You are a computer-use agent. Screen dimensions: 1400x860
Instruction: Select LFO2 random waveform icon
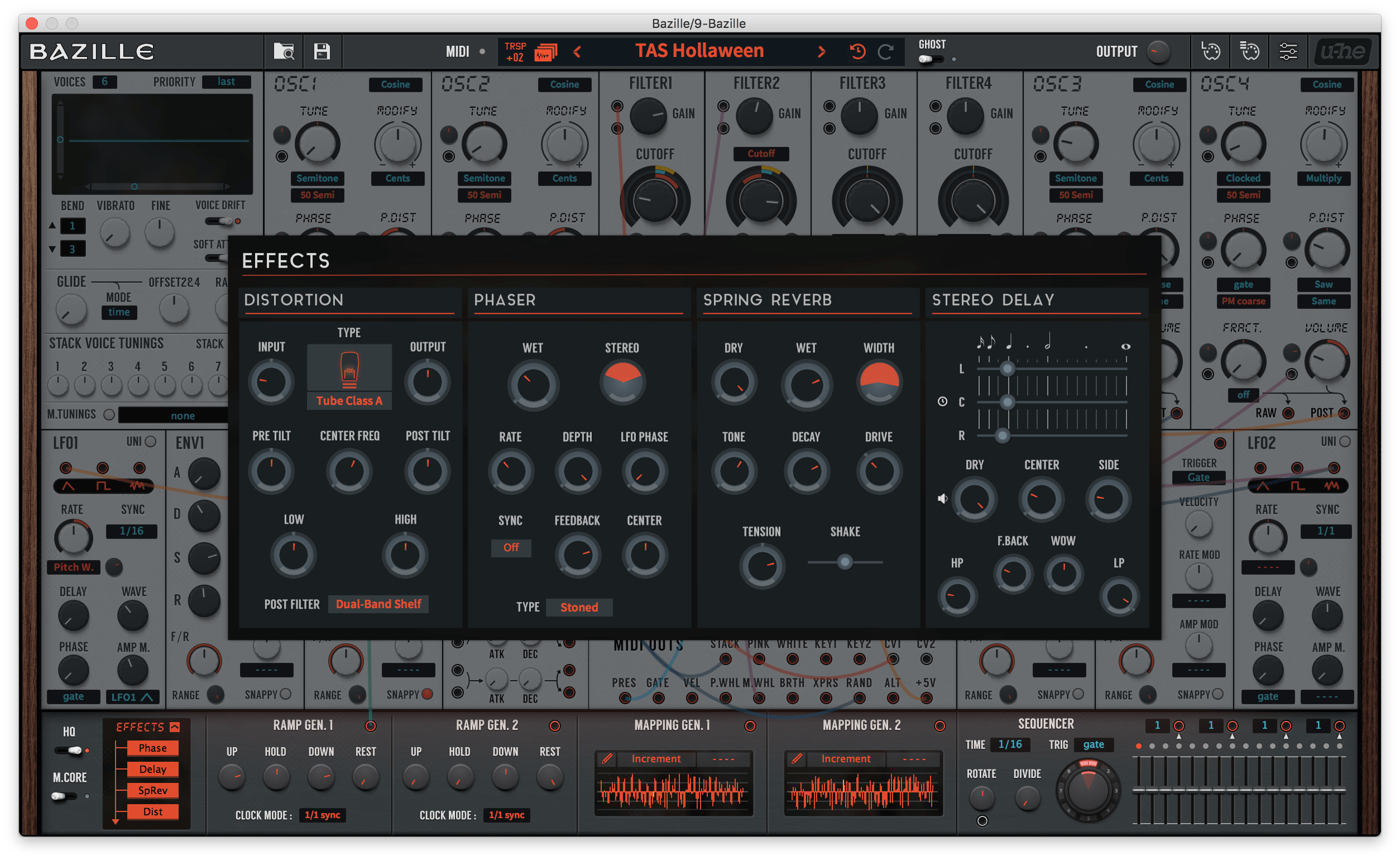click(x=1332, y=486)
